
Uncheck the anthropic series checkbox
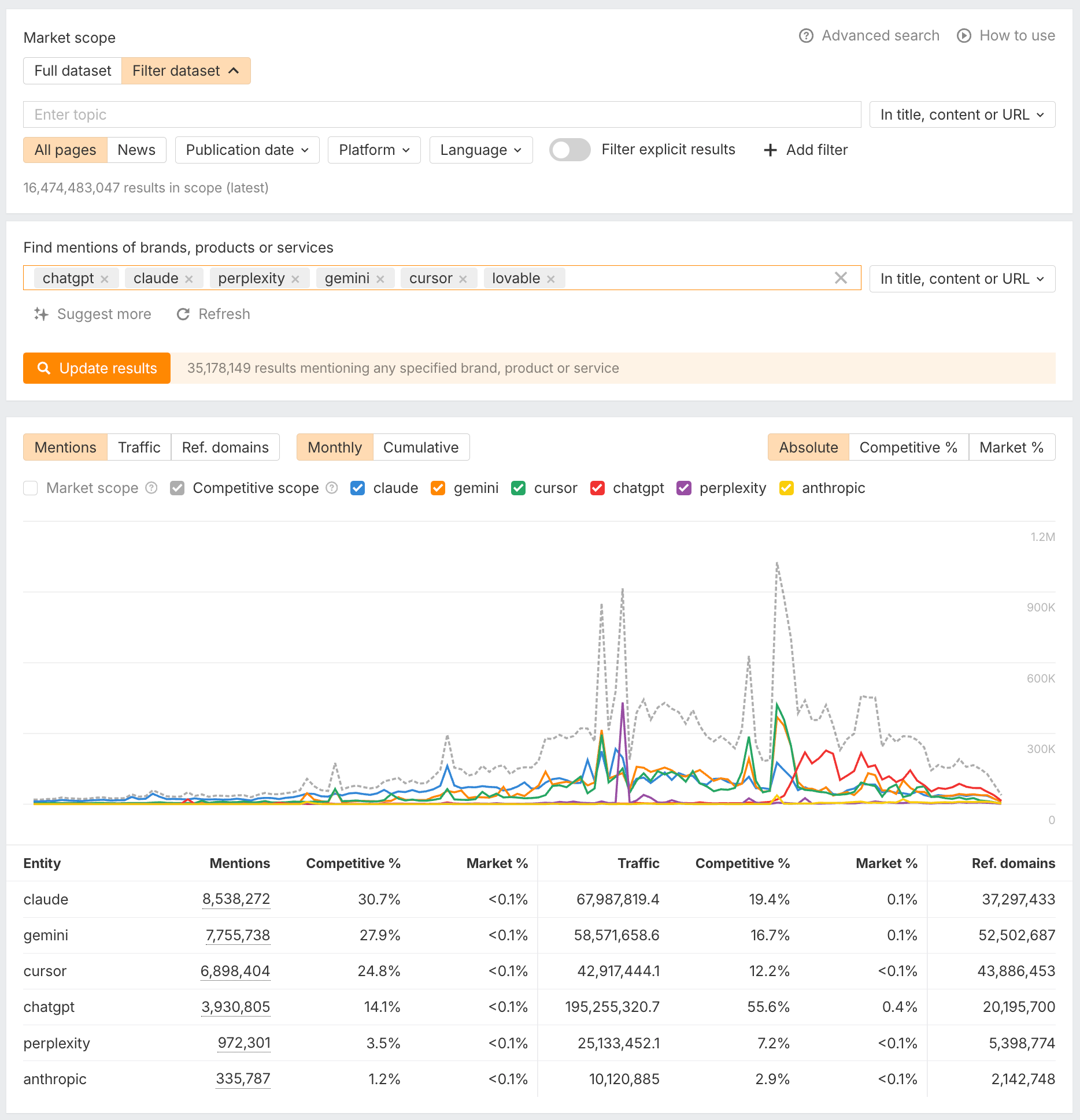(x=786, y=488)
